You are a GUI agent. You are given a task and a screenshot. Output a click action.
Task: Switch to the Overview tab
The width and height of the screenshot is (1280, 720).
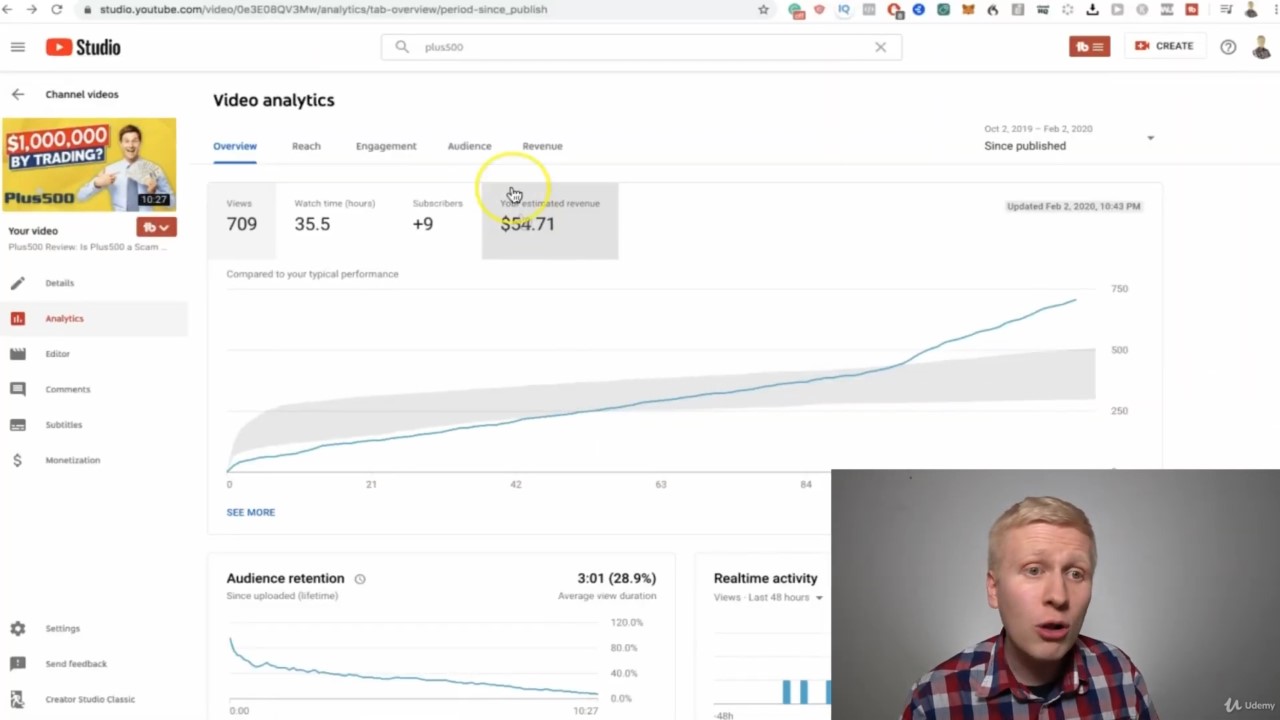pyautogui.click(x=235, y=146)
